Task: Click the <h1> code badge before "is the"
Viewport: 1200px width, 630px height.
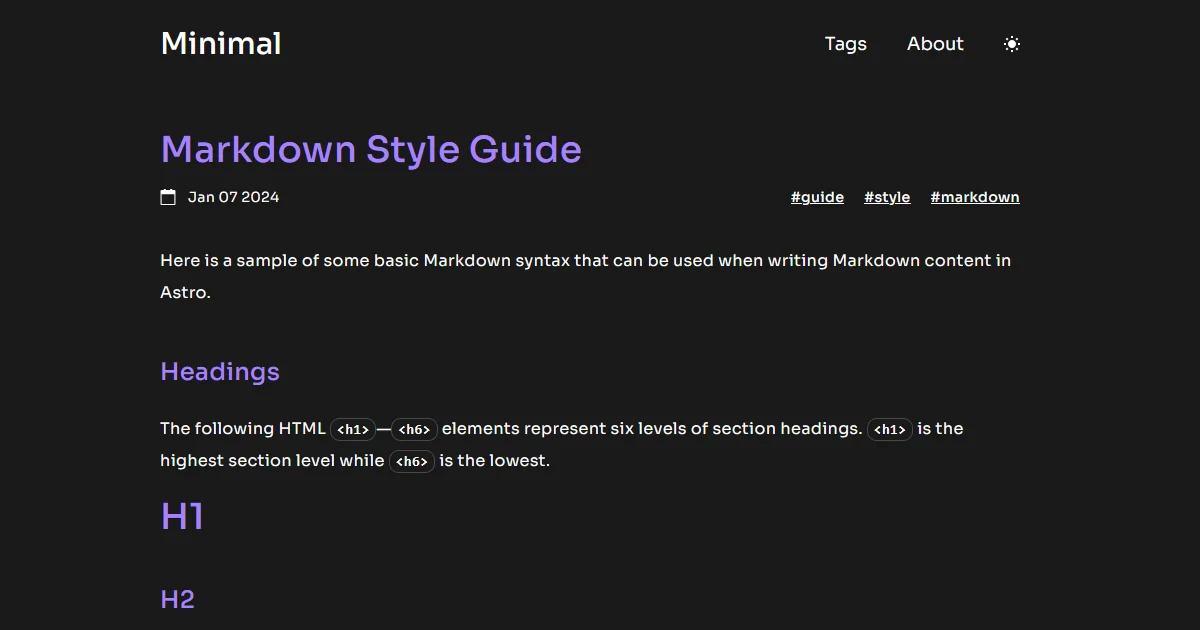Action: click(889, 430)
